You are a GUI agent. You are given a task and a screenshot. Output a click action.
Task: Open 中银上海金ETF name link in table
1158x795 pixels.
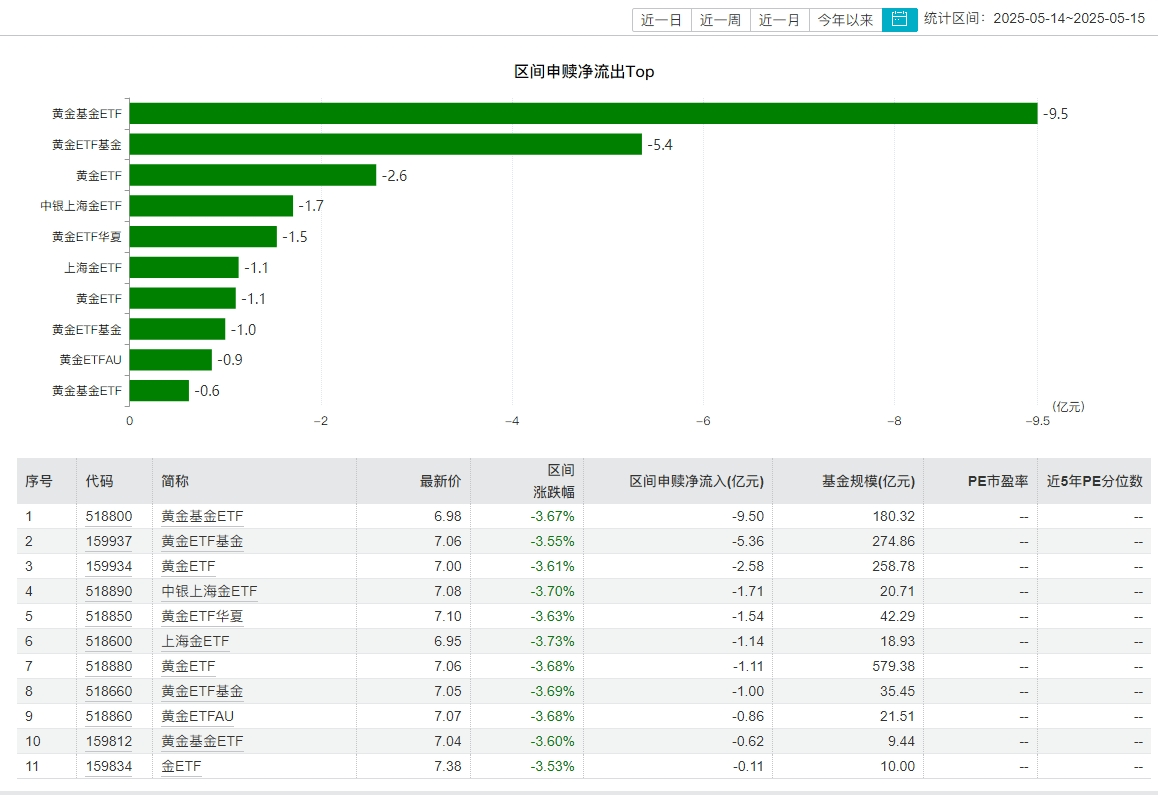click(209, 592)
